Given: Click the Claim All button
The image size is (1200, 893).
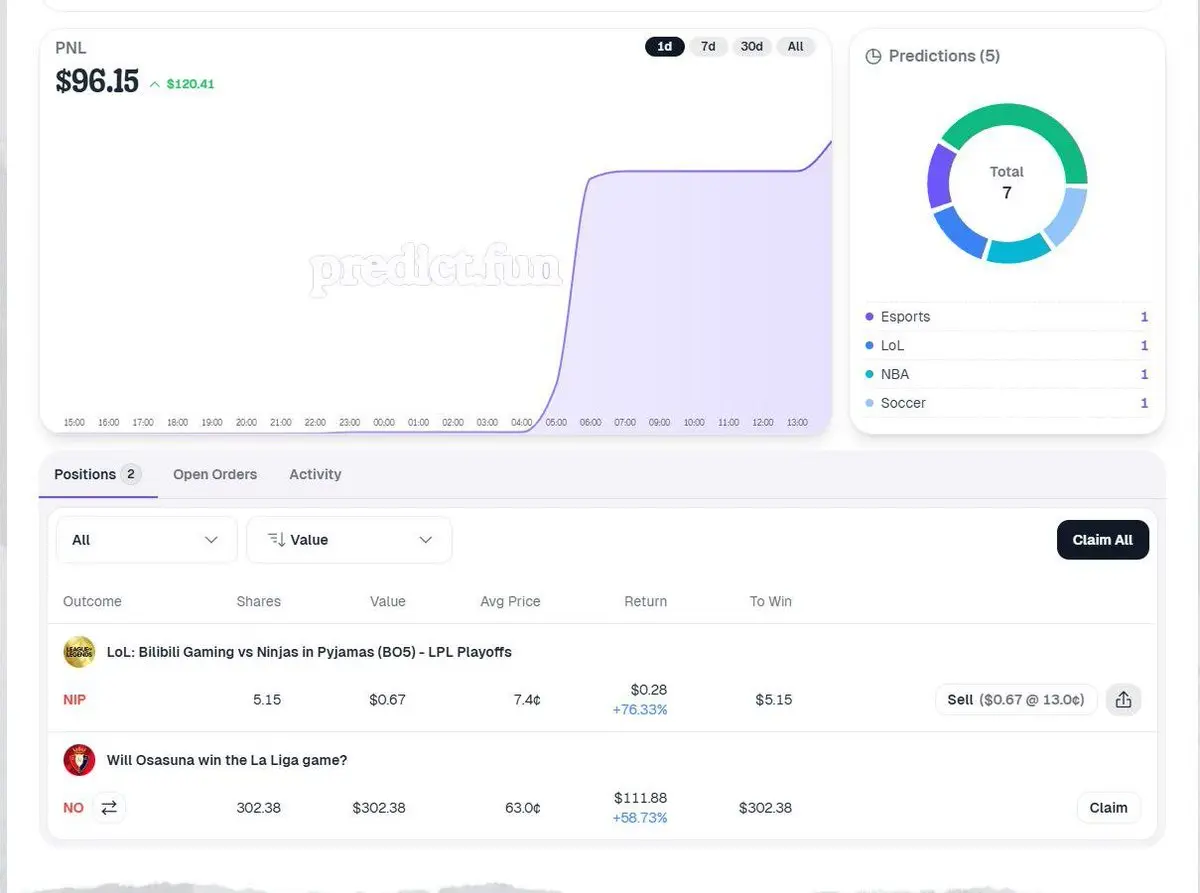Looking at the screenshot, I should tap(1103, 540).
